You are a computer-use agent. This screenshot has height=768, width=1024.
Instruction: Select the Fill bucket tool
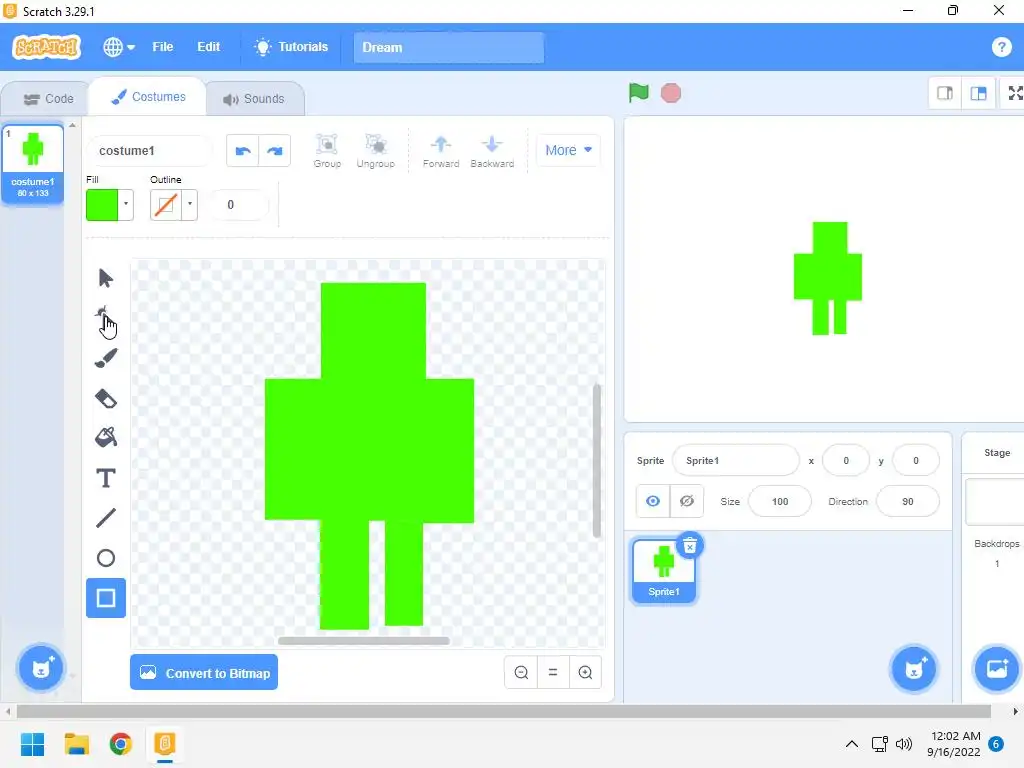pyautogui.click(x=106, y=438)
